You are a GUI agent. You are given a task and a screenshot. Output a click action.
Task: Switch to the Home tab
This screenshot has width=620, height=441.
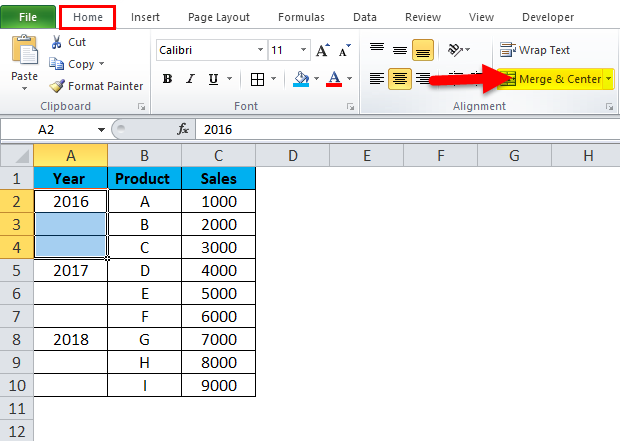click(88, 17)
